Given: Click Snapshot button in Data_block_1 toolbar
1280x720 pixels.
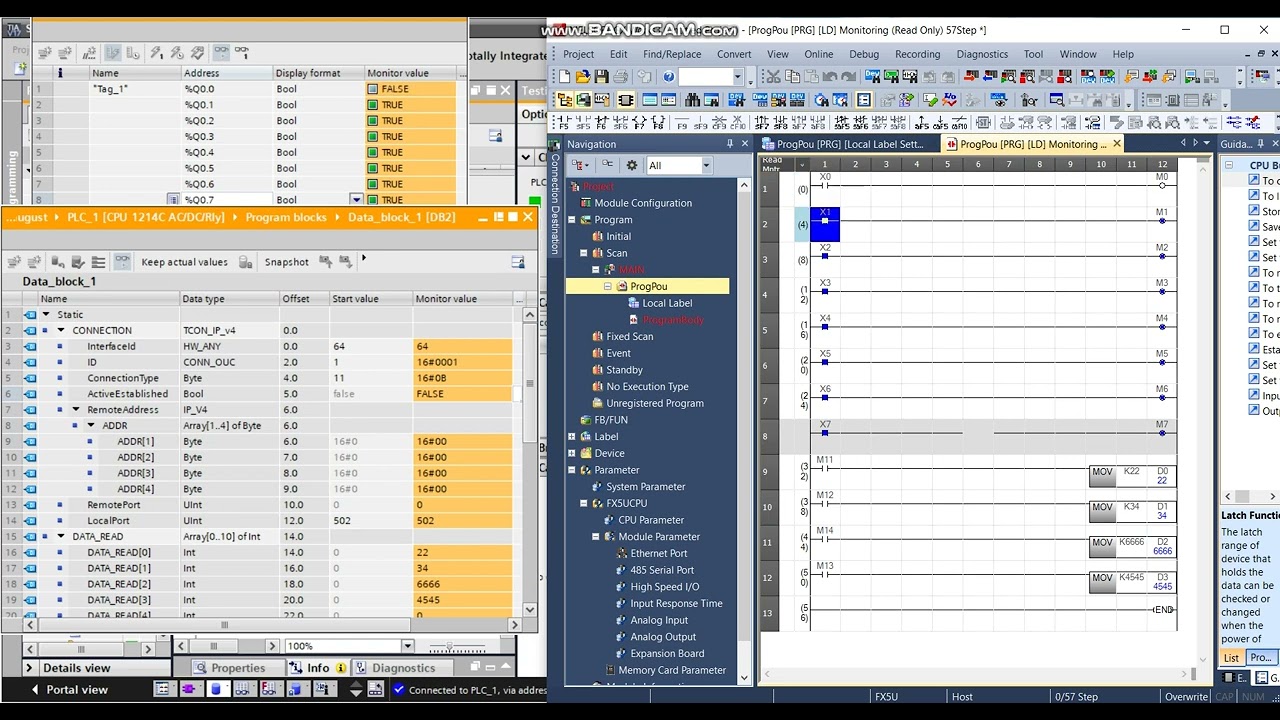Looking at the screenshot, I should 286,262.
